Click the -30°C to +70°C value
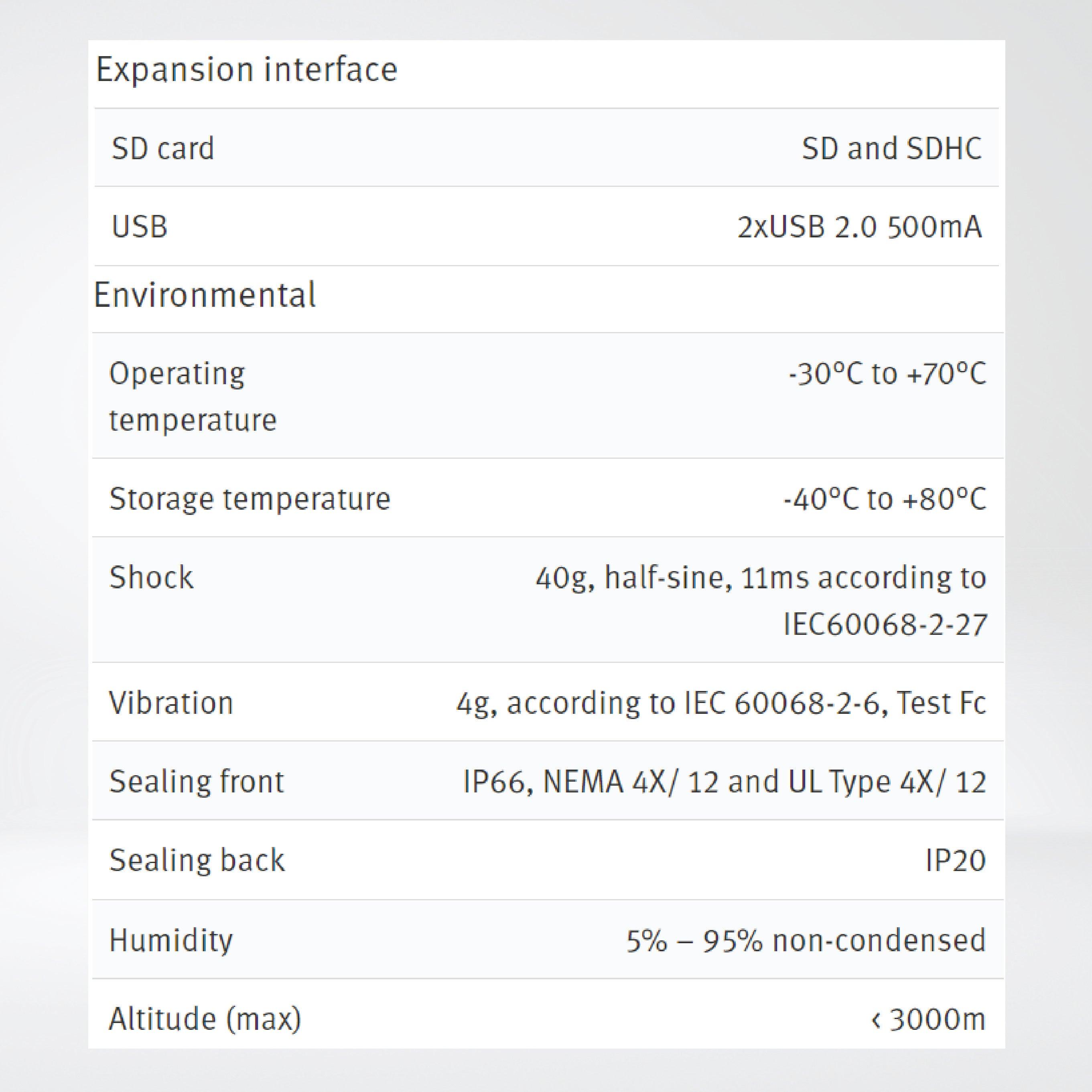This screenshot has height=1092, width=1092. coord(887,374)
